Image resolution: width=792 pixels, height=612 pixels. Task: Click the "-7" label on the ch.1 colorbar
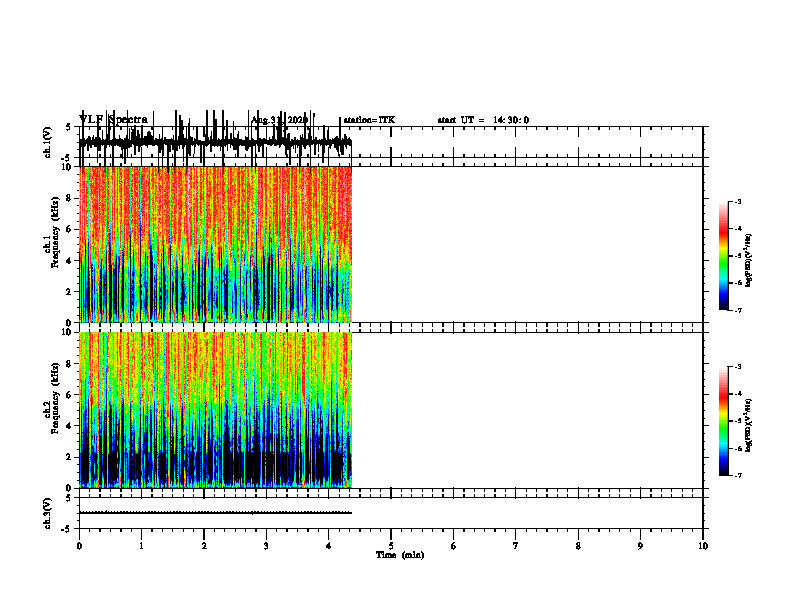[738, 310]
